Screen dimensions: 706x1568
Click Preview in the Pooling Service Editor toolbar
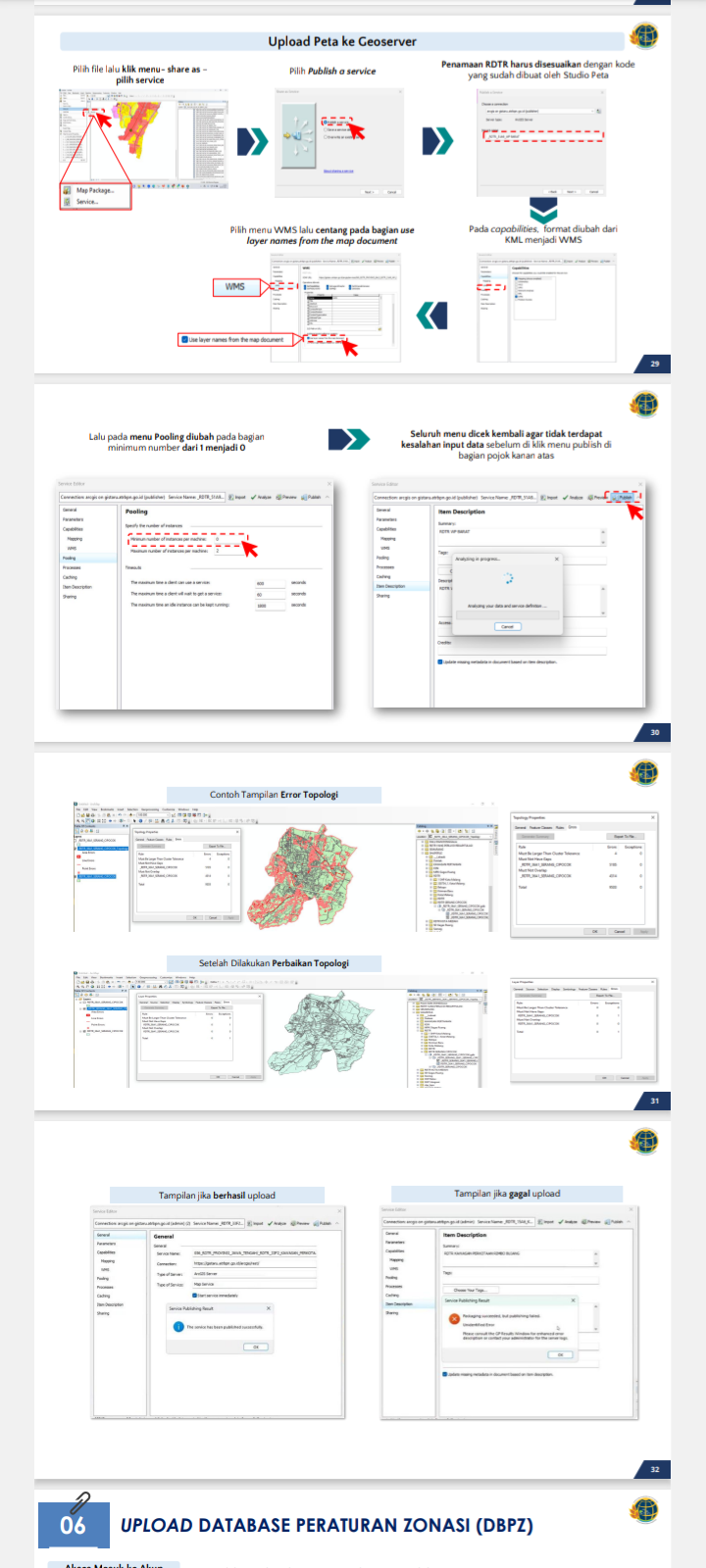pos(286,497)
